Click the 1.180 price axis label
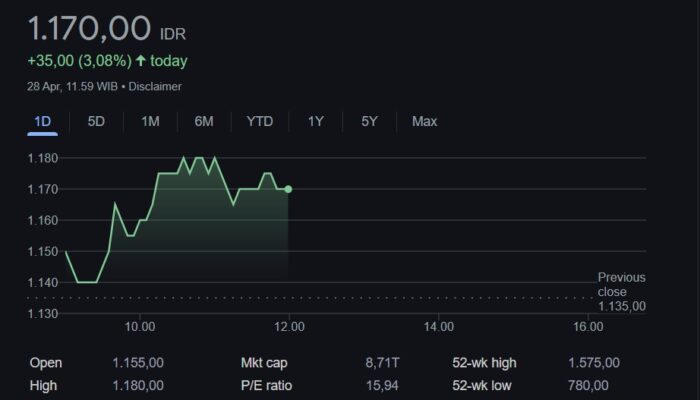 click(43, 158)
